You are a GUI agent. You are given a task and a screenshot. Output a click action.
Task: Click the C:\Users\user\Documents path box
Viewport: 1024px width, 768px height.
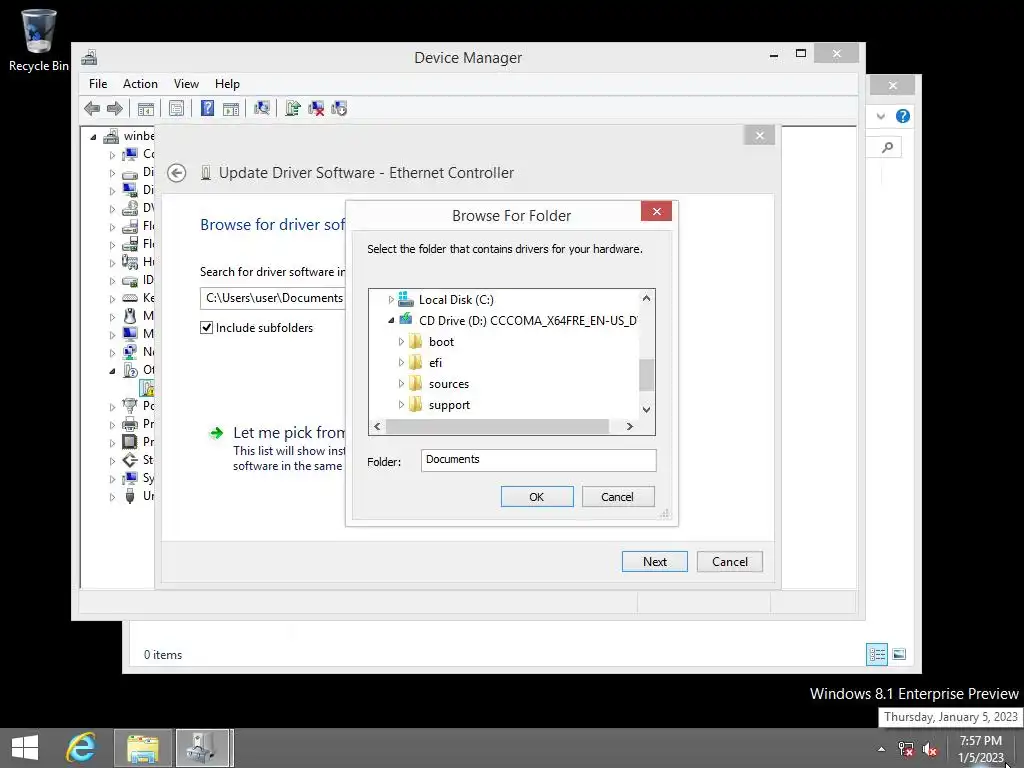[273, 298]
